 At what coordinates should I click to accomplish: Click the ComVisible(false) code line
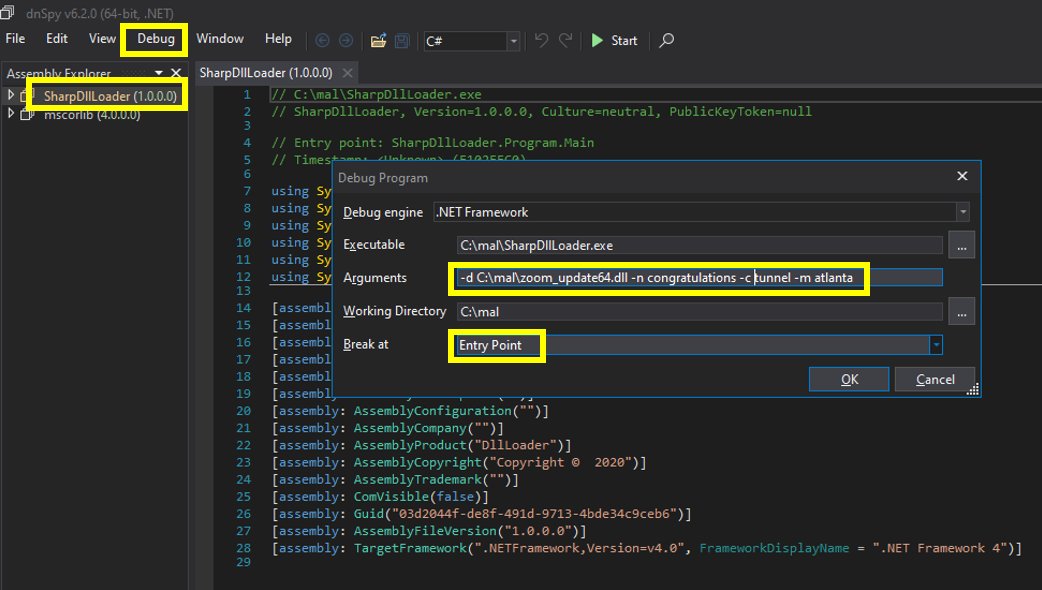pyautogui.click(x=380, y=496)
